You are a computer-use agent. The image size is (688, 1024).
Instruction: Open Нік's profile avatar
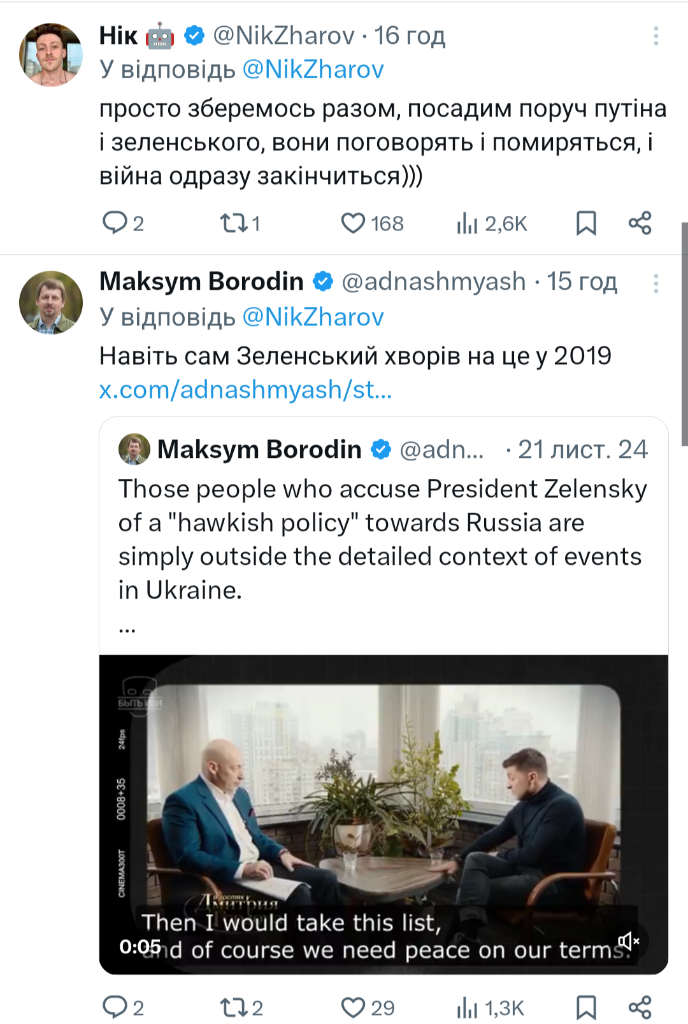(x=50, y=55)
